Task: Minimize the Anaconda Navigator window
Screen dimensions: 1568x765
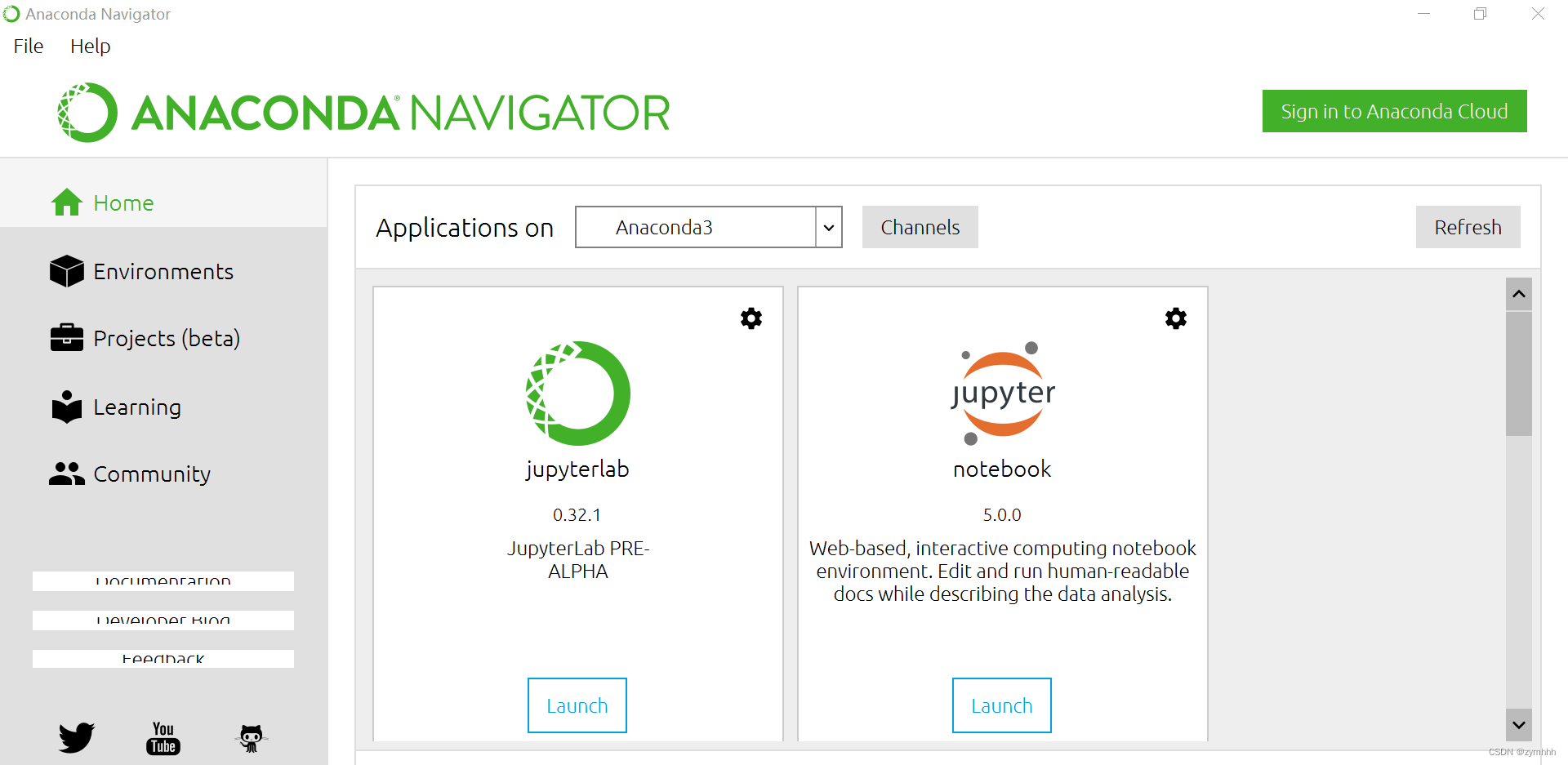Action: pos(1424,14)
